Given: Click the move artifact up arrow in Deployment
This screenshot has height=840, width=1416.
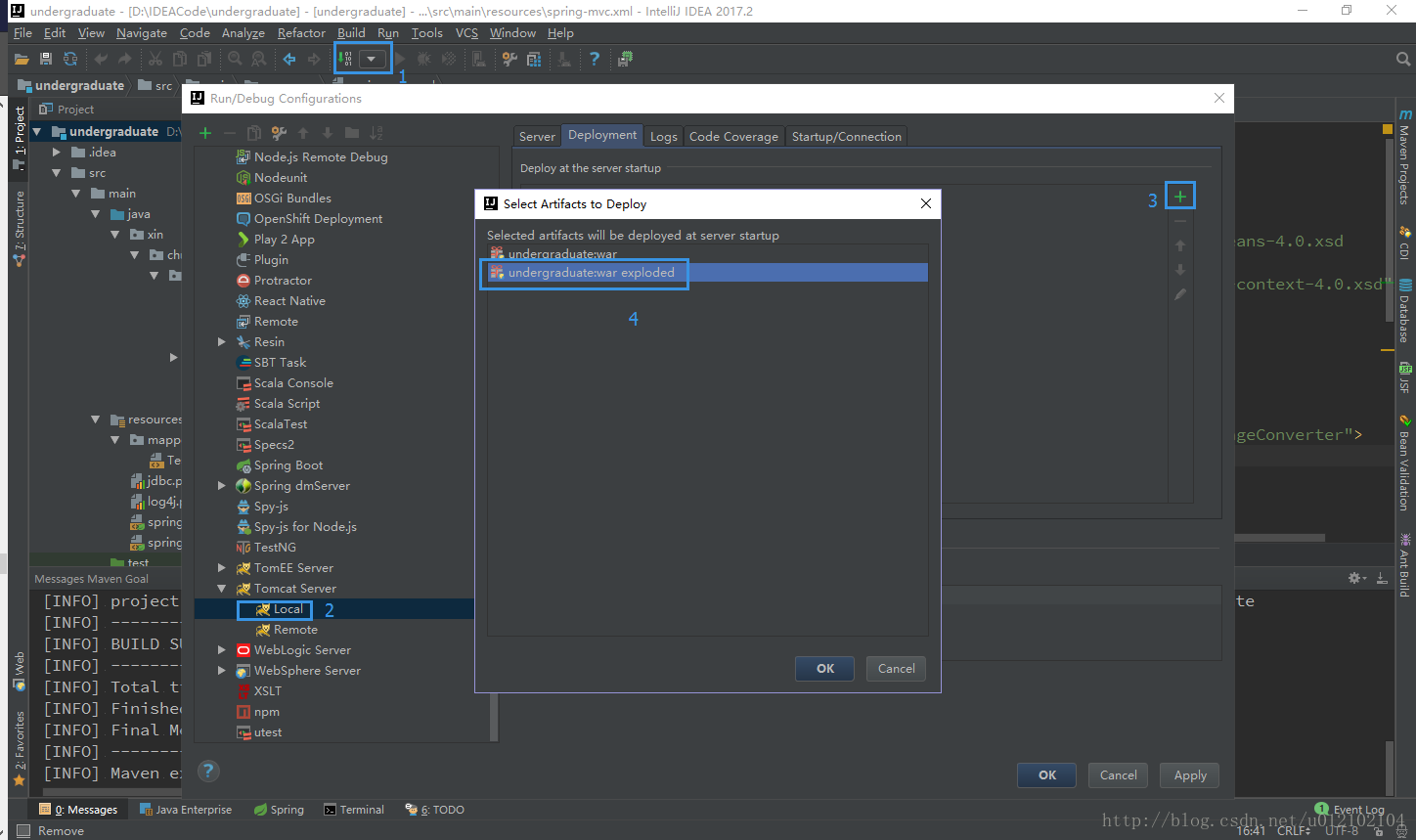Looking at the screenshot, I should point(1180,245).
